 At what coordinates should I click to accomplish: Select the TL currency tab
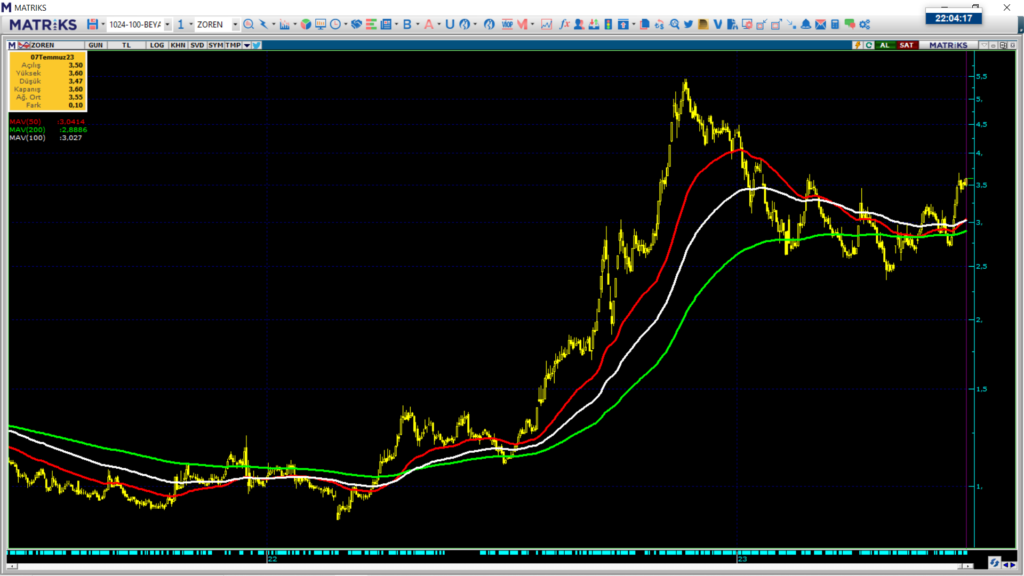[126, 45]
